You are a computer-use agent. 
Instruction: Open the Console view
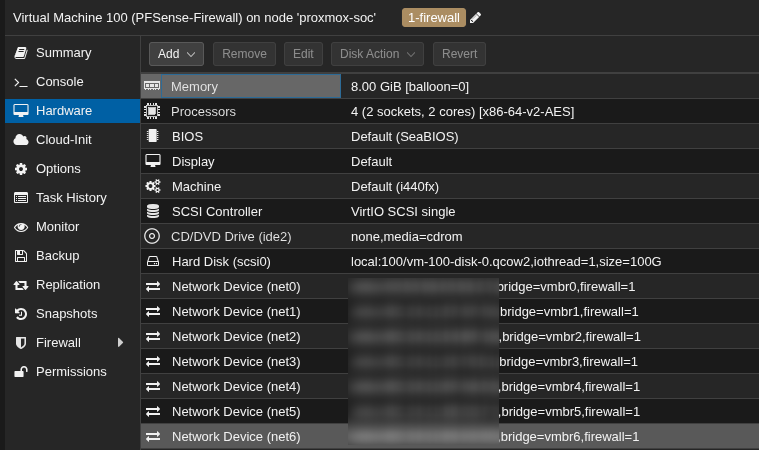click(59, 82)
